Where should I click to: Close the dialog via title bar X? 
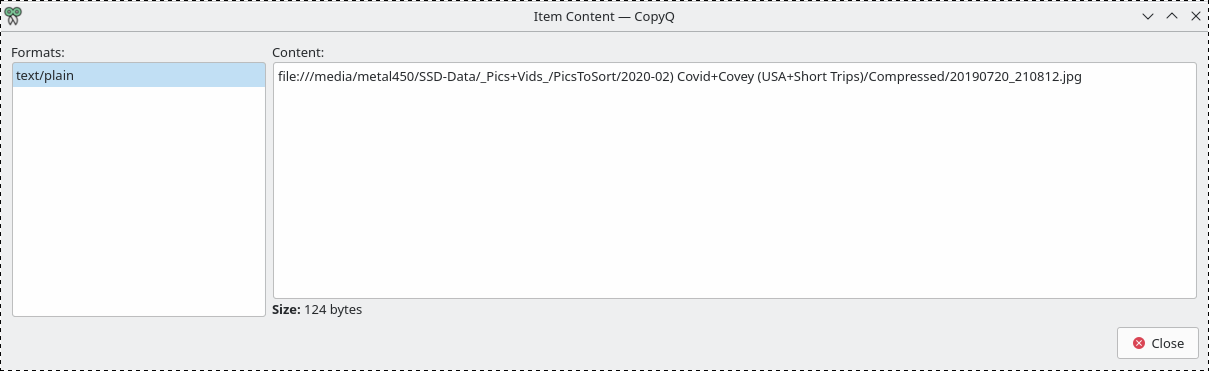tap(1195, 17)
